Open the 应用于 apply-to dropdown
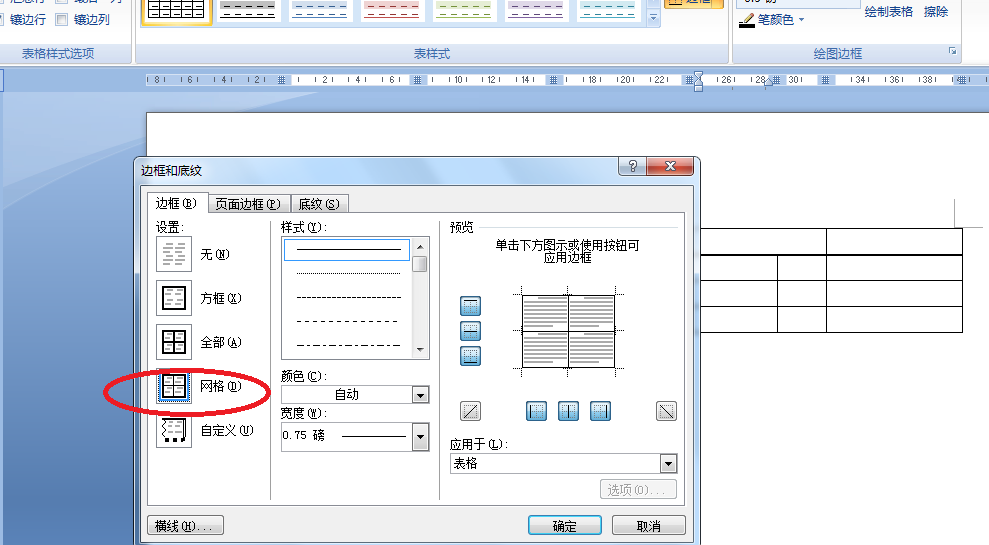 (x=669, y=464)
